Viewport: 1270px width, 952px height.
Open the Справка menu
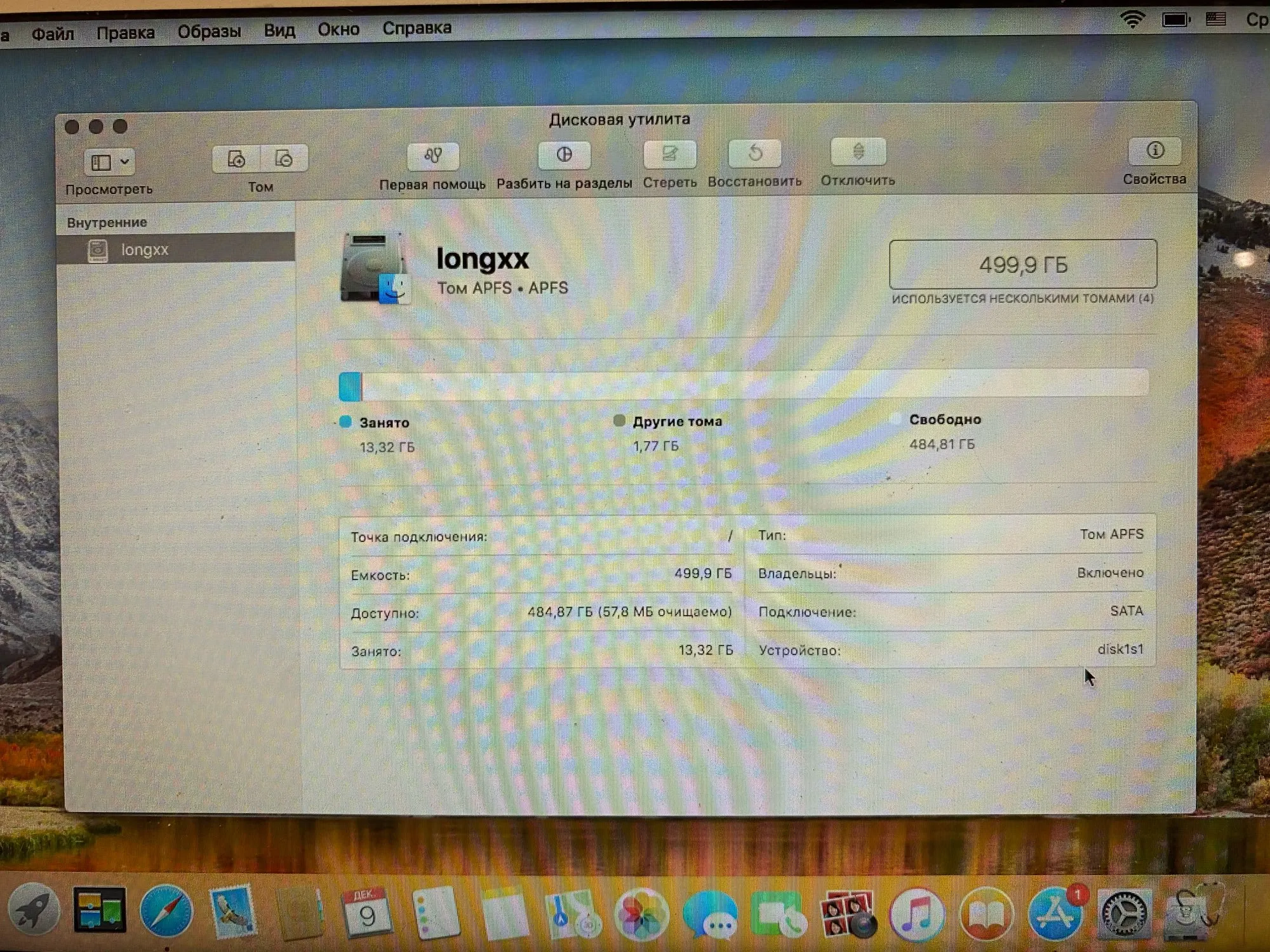417,28
